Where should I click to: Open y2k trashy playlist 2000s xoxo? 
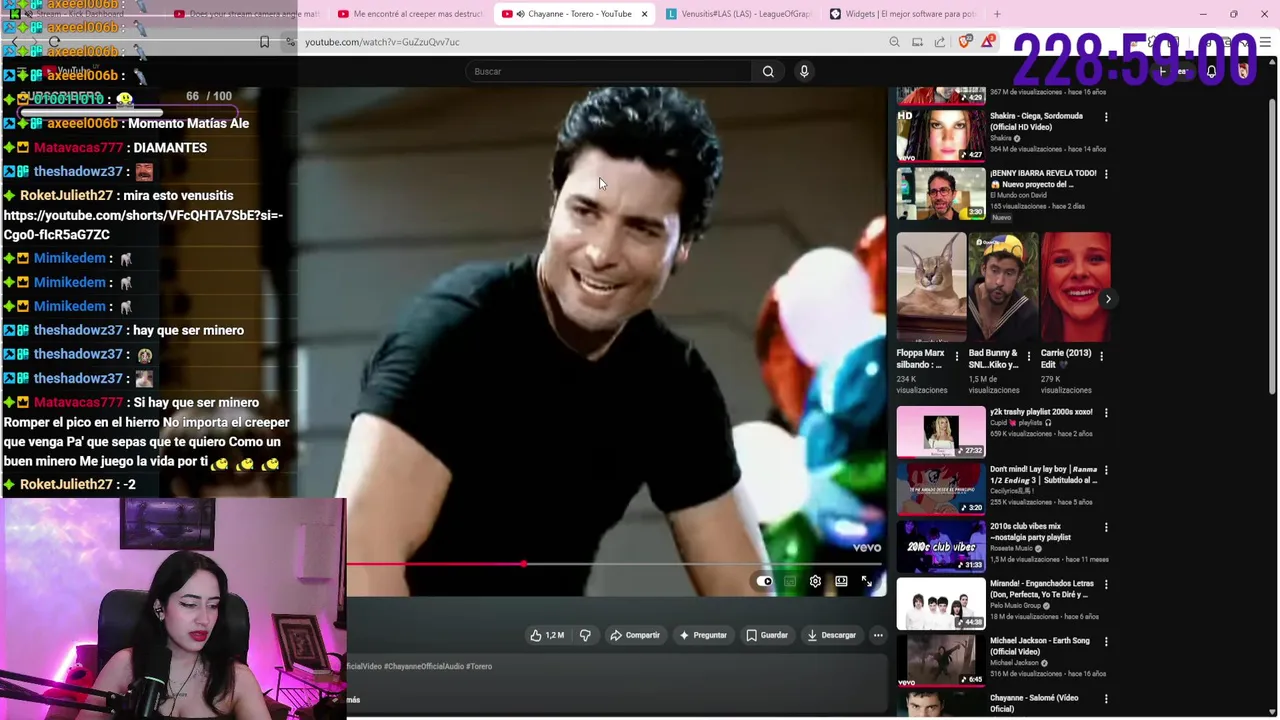tap(941, 430)
